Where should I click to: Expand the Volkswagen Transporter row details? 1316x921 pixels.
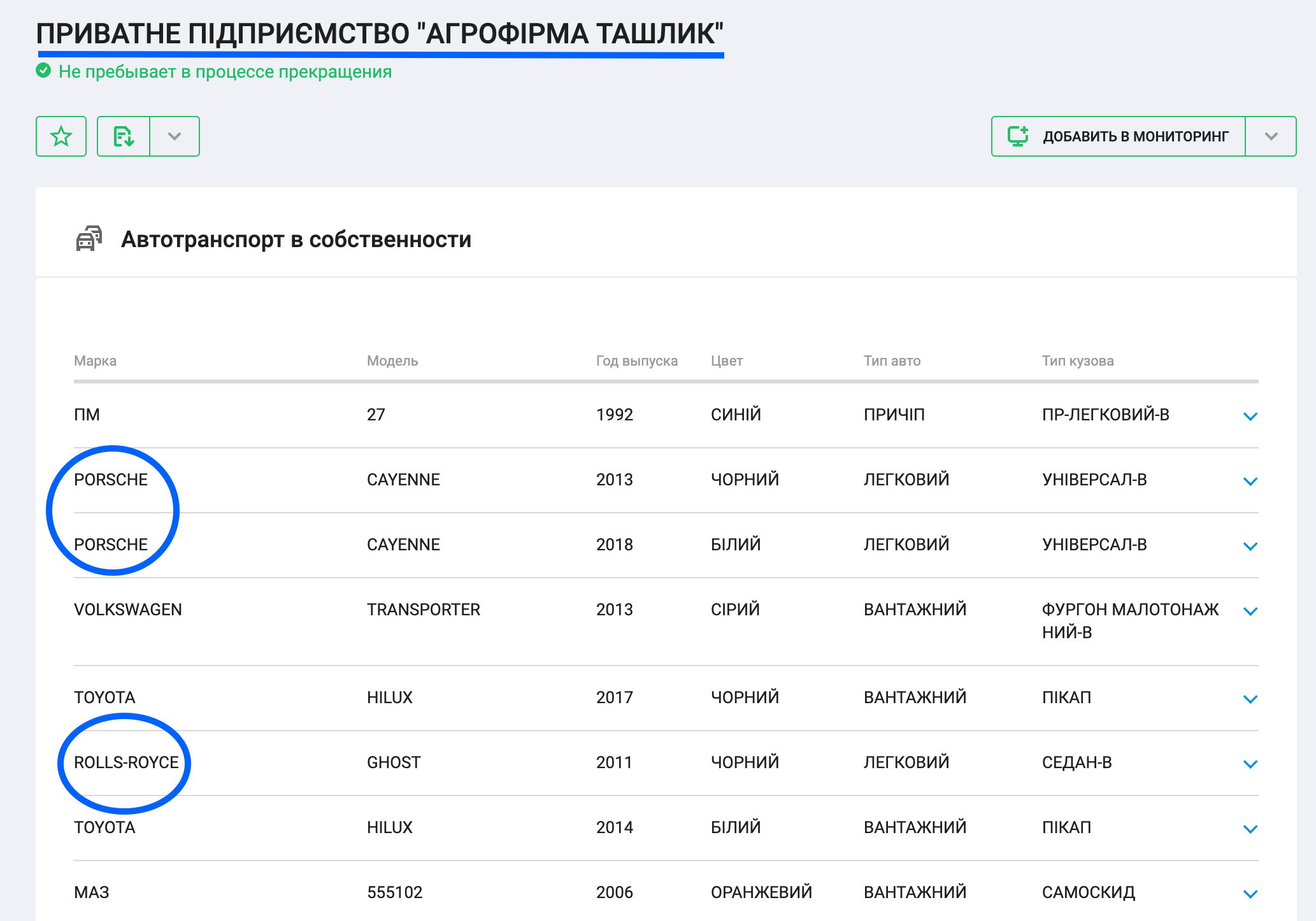point(1250,611)
